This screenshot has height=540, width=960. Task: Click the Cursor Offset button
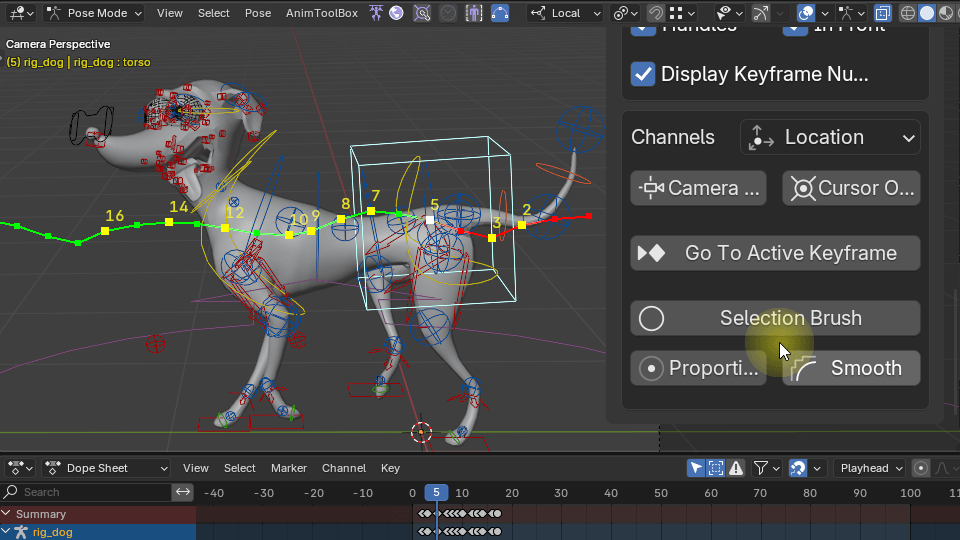tap(851, 188)
